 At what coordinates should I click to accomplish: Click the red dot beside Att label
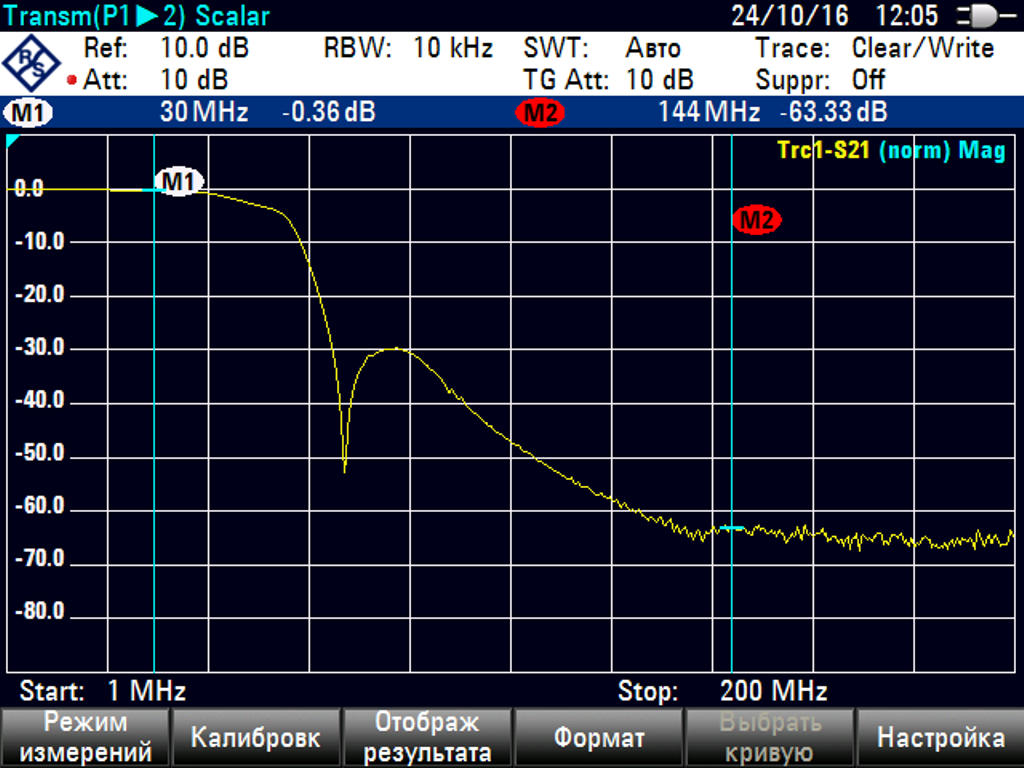pyautogui.click(x=72, y=81)
